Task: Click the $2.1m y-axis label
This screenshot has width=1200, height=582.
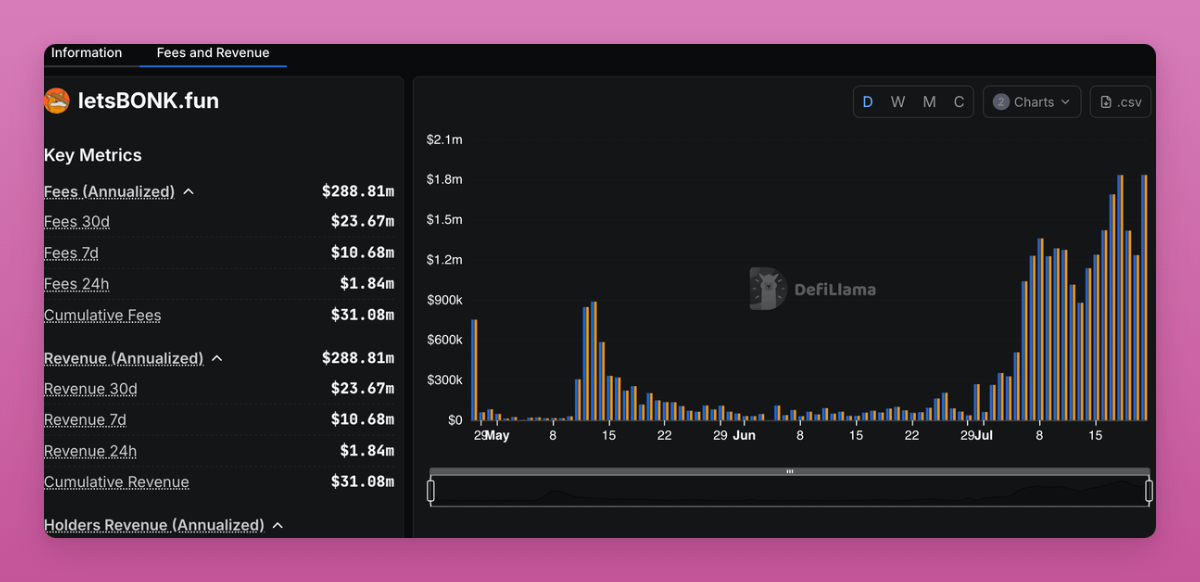Action: tap(444, 139)
